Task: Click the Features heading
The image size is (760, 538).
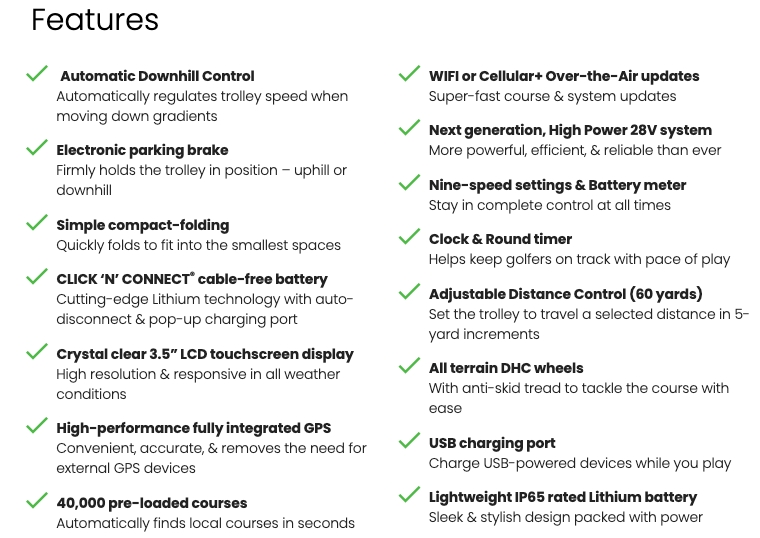Action: (x=95, y=19)
